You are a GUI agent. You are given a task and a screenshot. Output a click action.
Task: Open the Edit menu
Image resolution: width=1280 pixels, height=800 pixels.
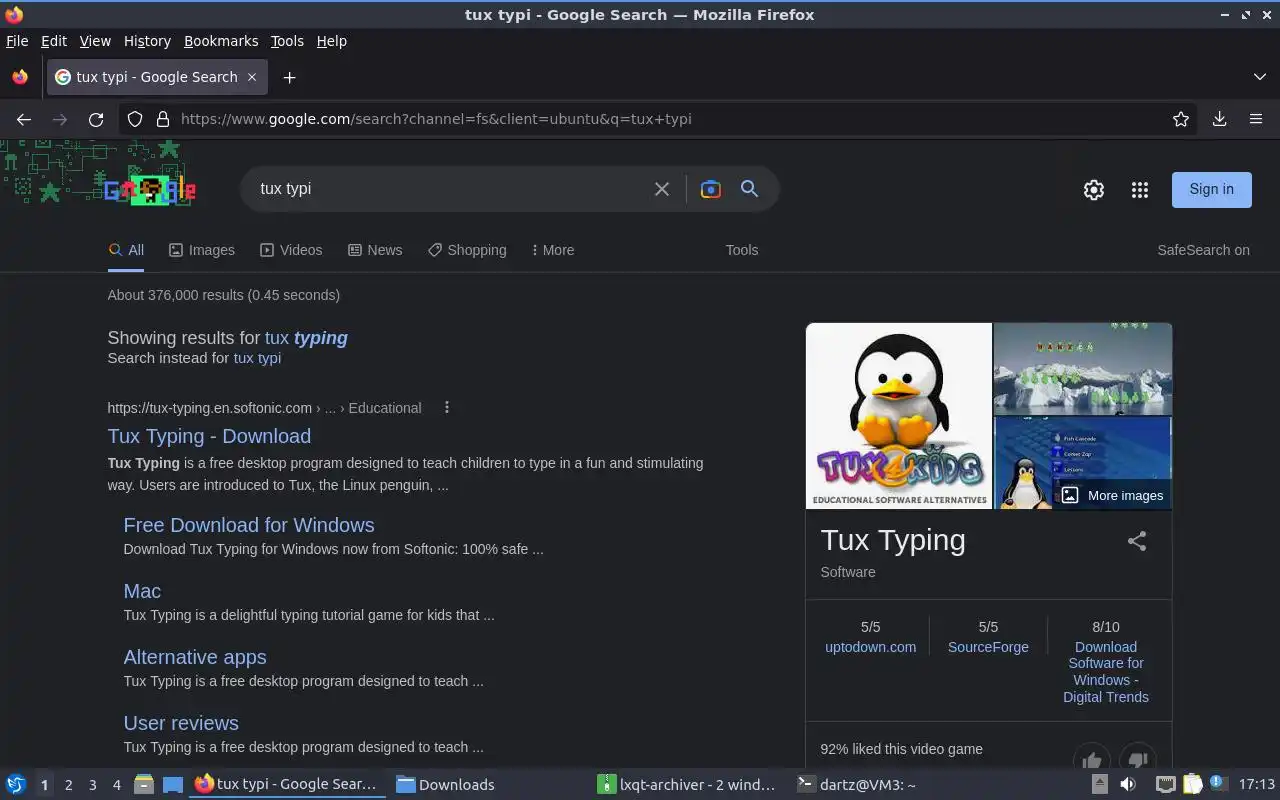pyautogui.click(x=54, y=41)
